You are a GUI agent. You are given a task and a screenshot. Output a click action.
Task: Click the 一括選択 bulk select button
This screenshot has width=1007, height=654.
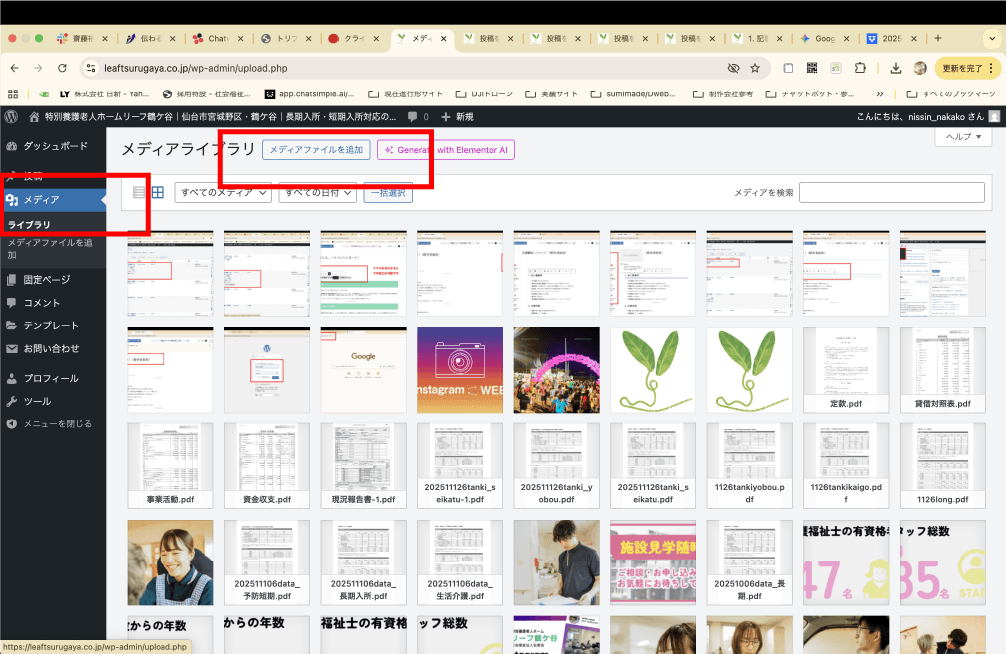click(388, 192)
